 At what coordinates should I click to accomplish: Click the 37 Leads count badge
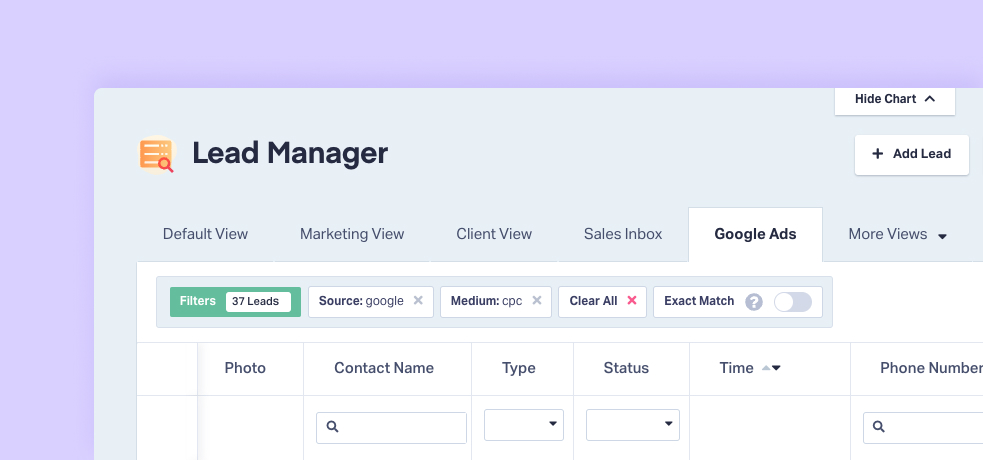coord(258,301)
